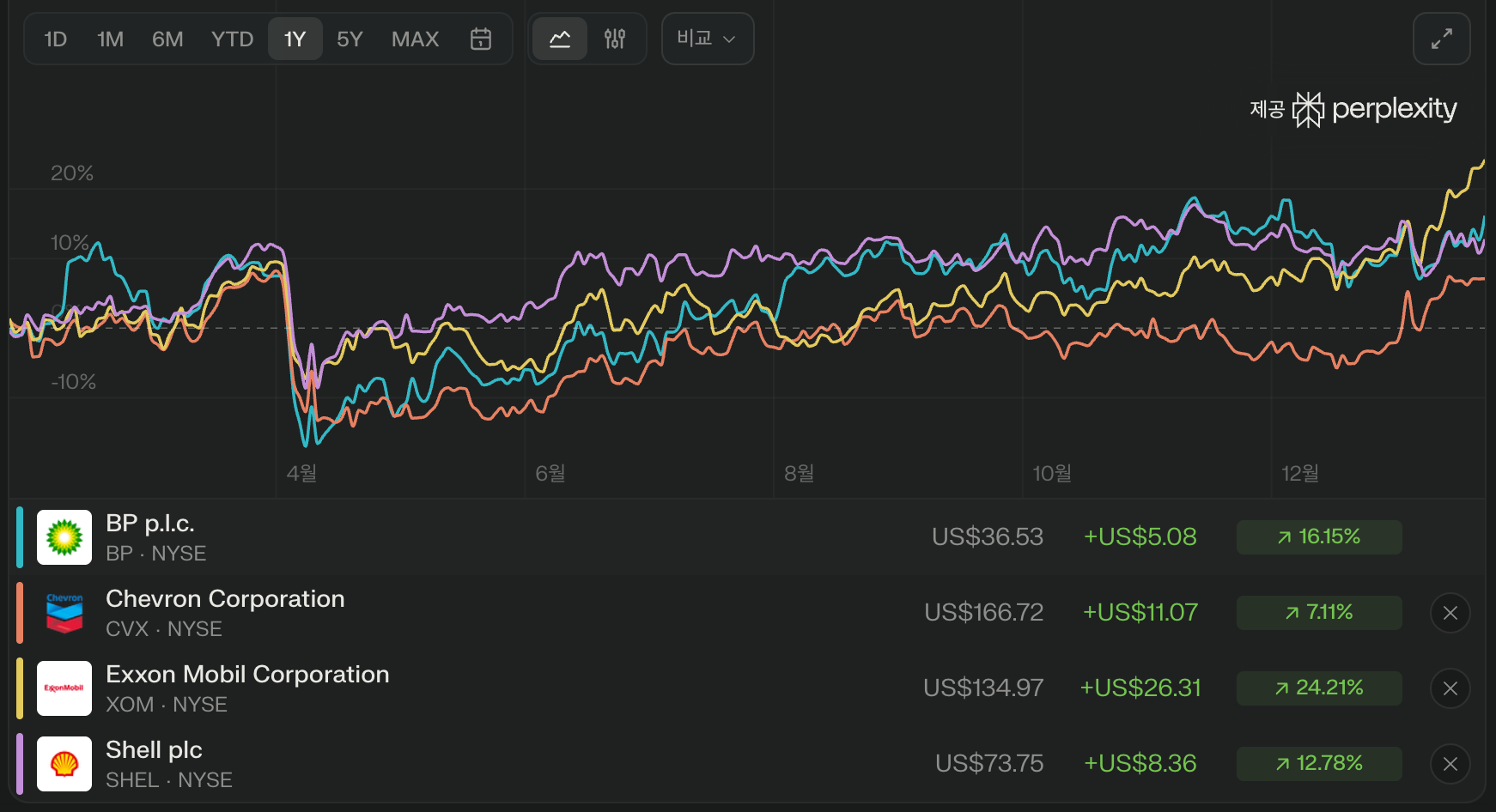1496x812 pixels.
Task: Click the Chevron Corporation logo
Action: (x=64, y=613)
